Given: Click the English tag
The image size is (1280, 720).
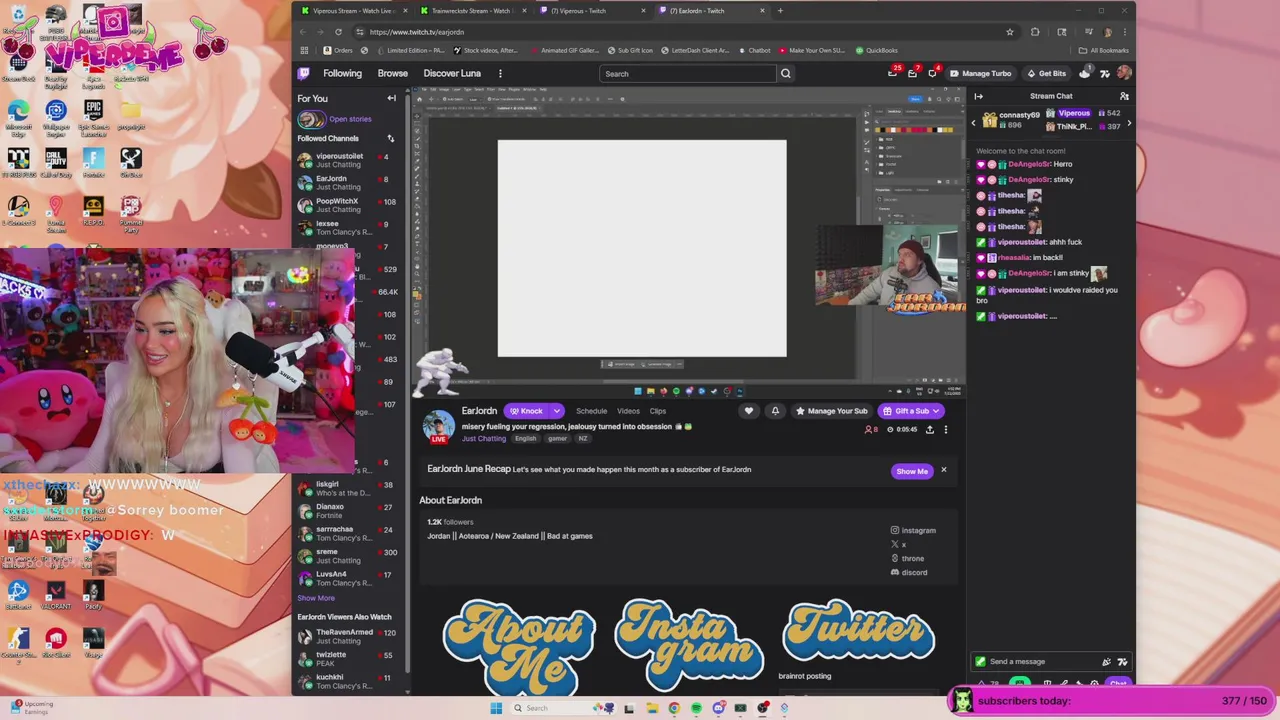Looking at the screenshot, I should [525, 438].
